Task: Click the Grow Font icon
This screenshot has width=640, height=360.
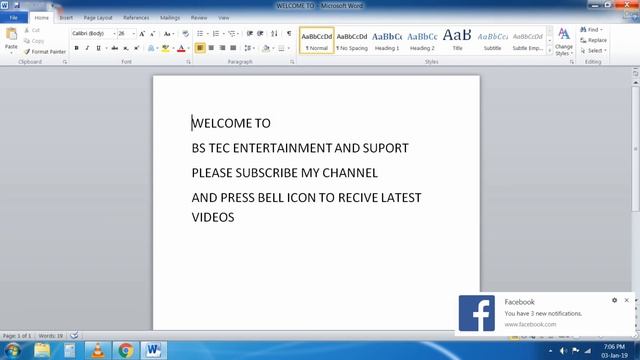Action: tap(142, 34)
